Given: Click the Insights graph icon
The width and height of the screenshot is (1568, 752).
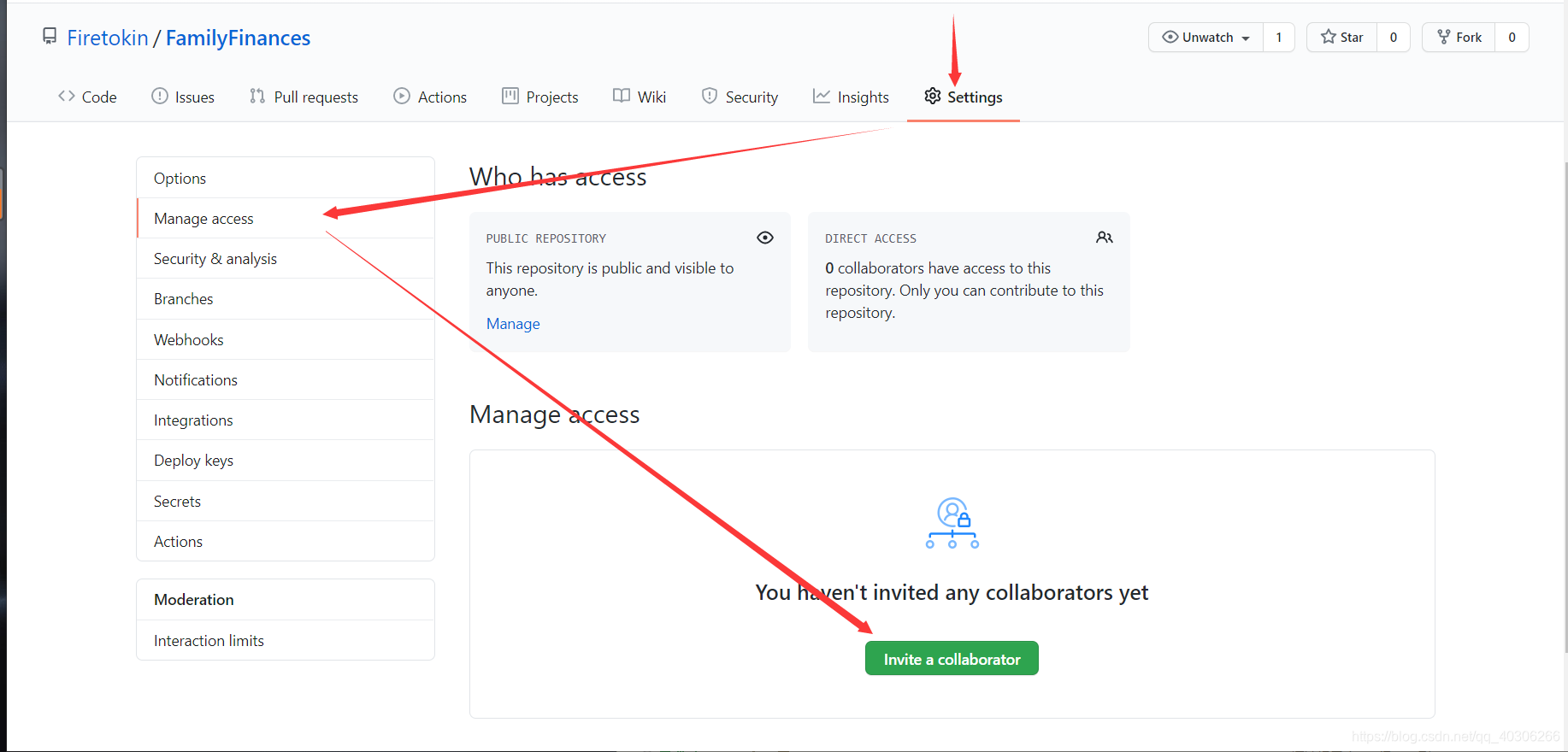Looking at the screenshot, I should [x=822, y=96].
